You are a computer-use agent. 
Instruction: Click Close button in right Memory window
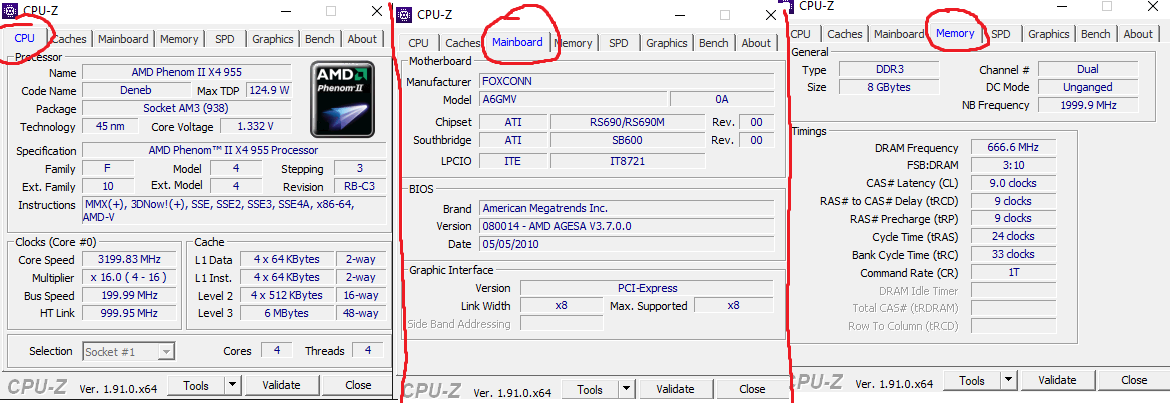tap(1134, 381)
